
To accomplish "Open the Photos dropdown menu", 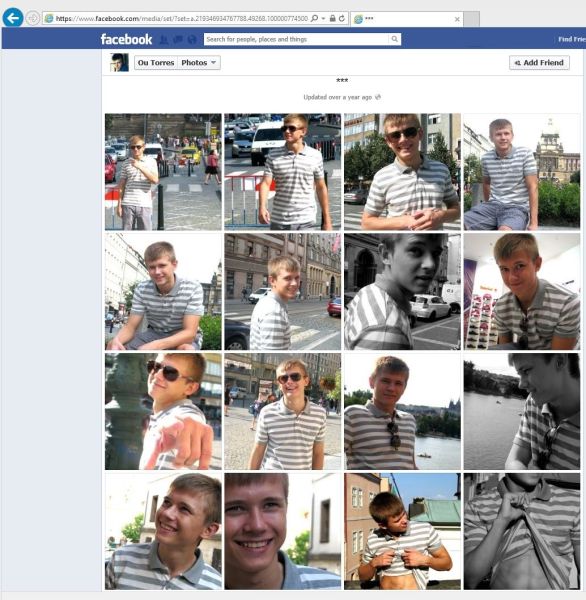I will click(x=199, y=63).
